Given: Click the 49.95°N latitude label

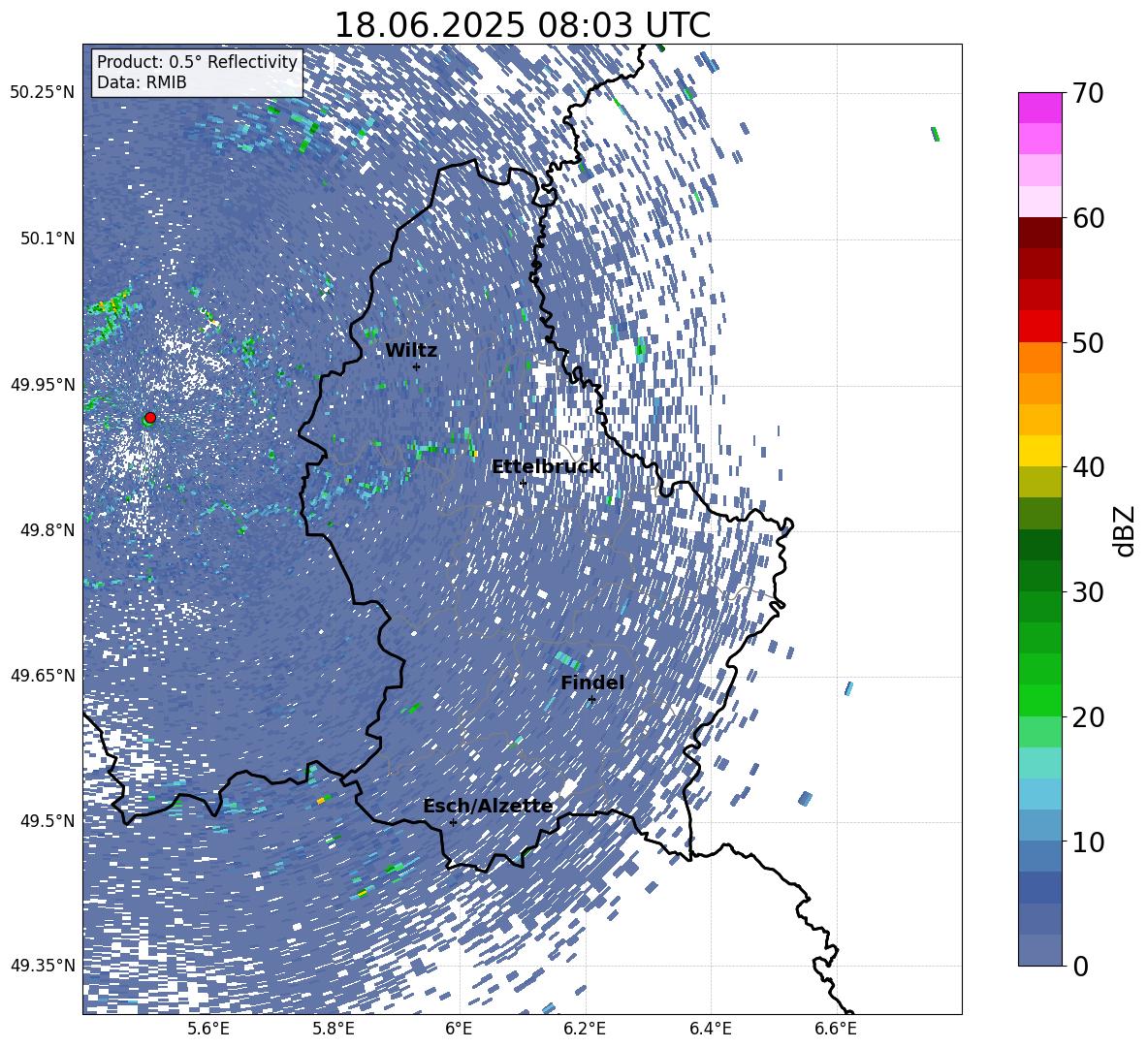Looking at the screenshot, I should pyautogui.click(x=43, y=385).
